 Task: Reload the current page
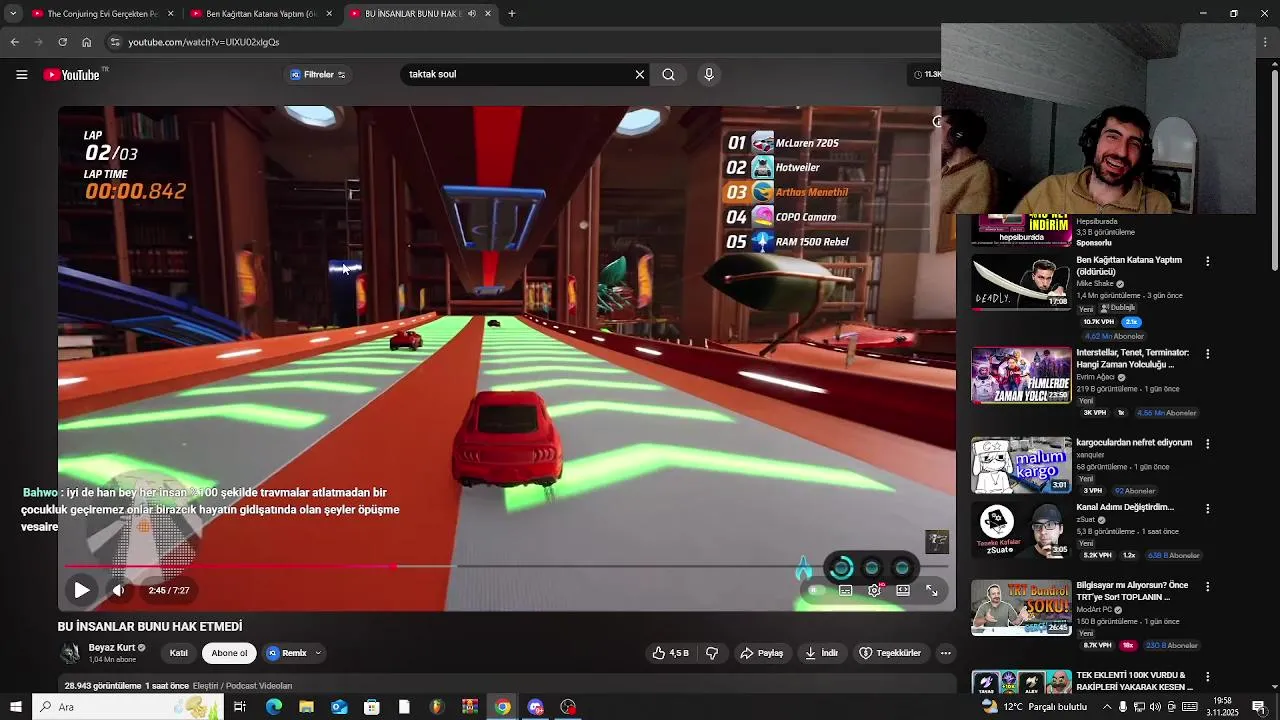pyautogui.click(x=62, y=42)
